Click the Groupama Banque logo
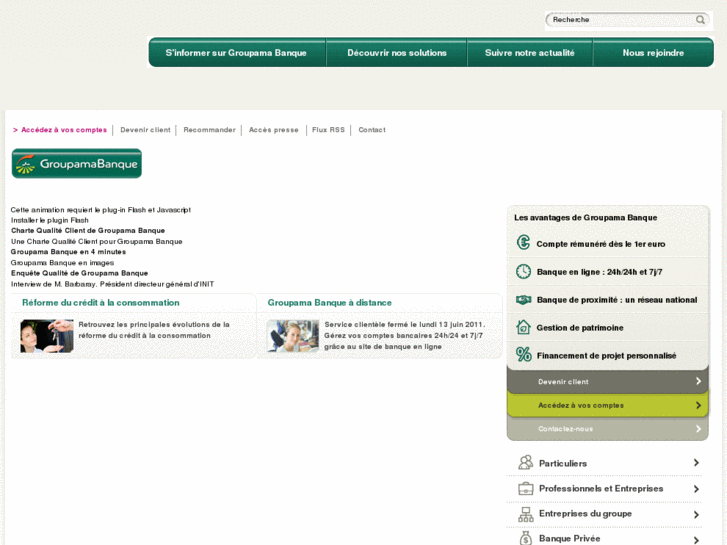 tap(77, 163)
